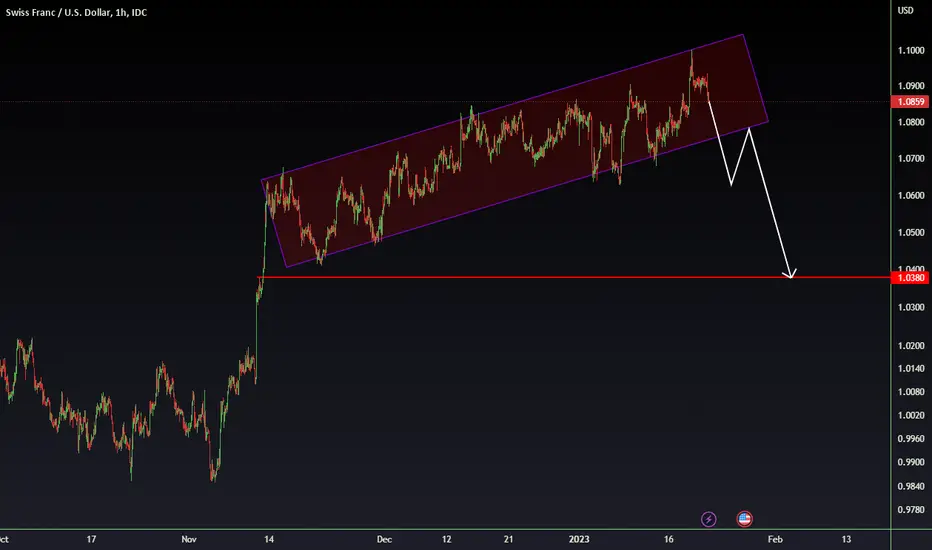Screen dimensions: 932x550
Task: Click the 17 date label on the time axis
Action: [x=91, y=539]
